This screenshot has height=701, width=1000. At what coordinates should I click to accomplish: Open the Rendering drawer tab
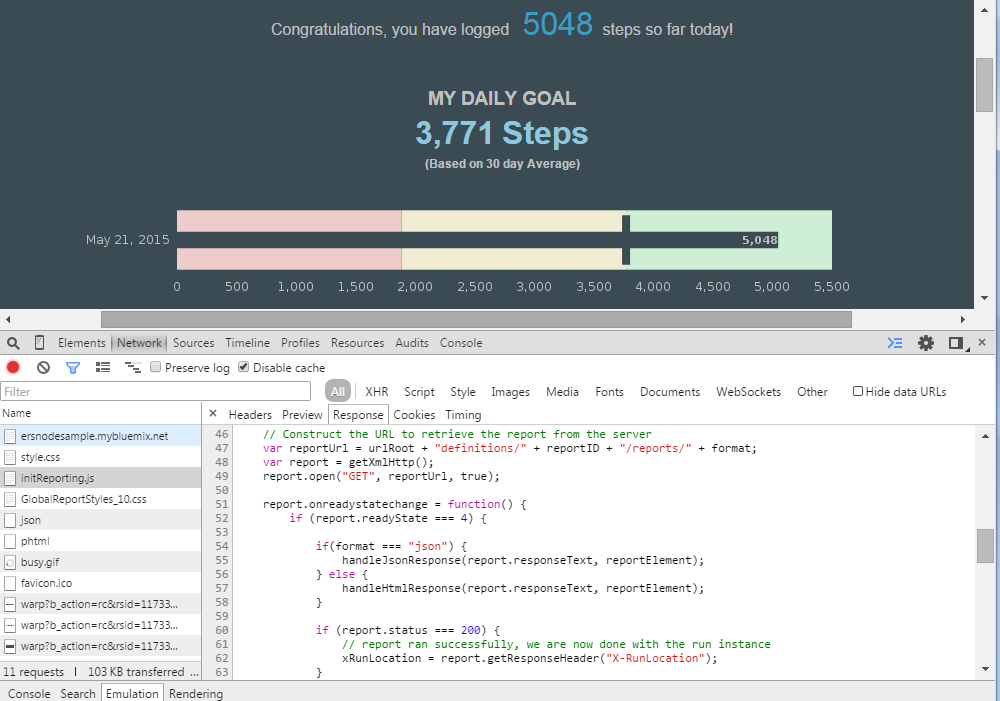[196, 693]
